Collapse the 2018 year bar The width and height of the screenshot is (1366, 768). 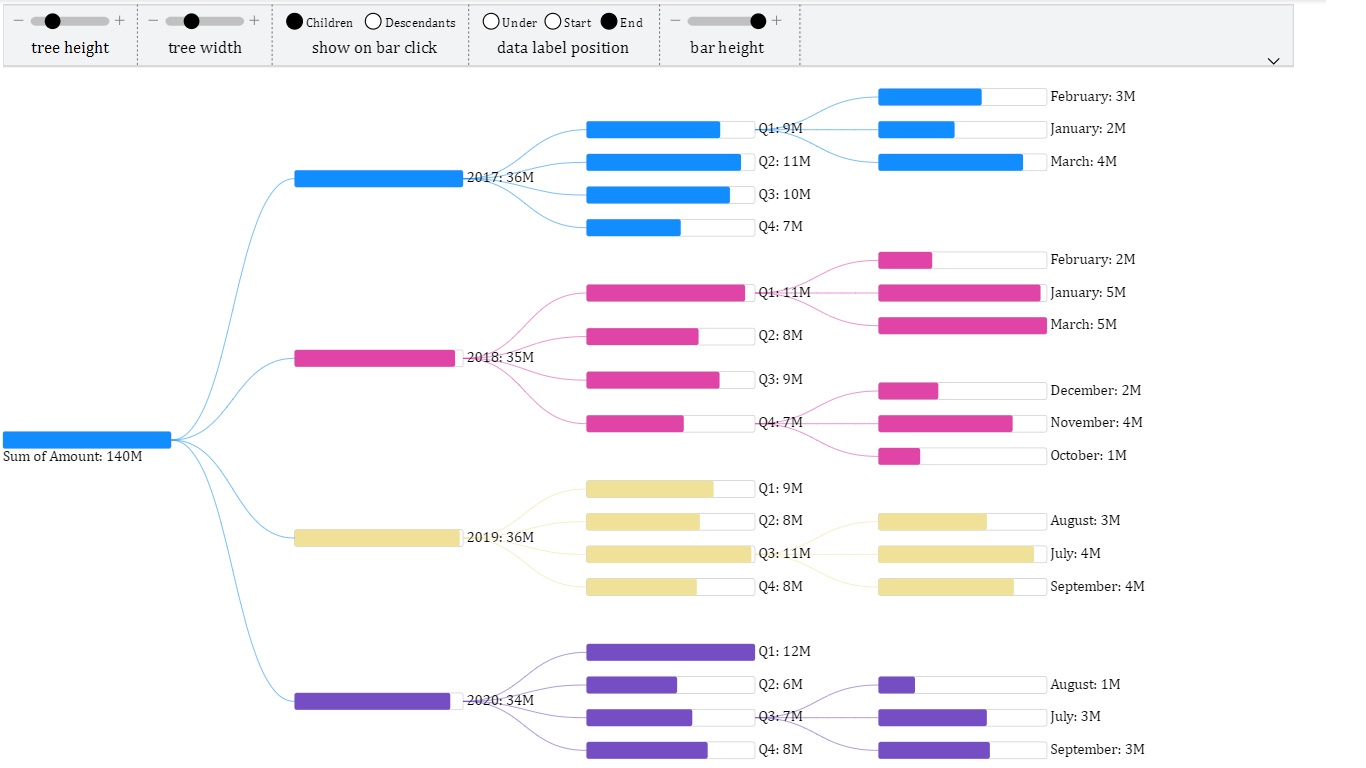378,358
